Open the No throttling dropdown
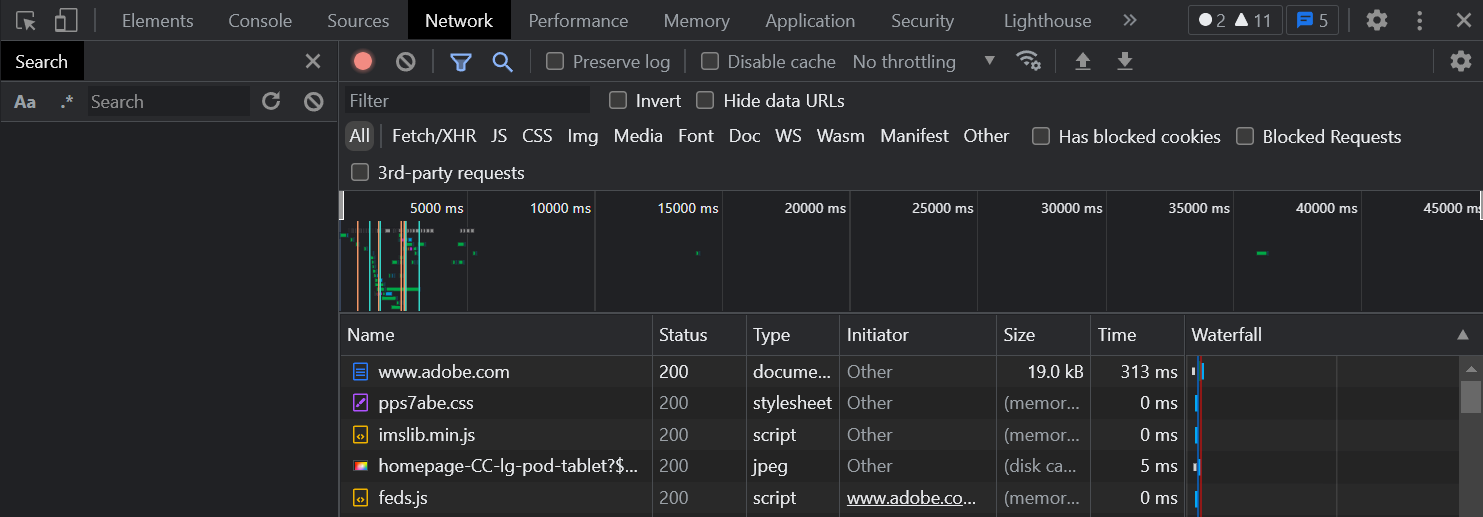The width and height of the screenshot is (1483, 517). [x=923, y=62]
